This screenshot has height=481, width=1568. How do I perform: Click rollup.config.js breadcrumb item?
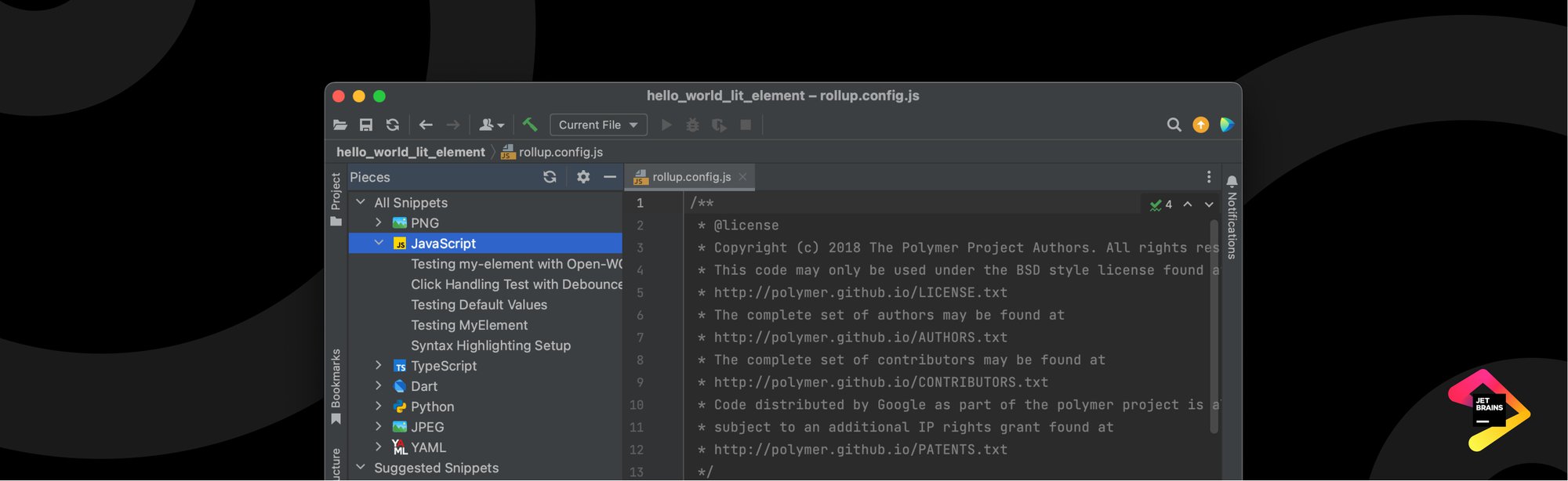552,152
